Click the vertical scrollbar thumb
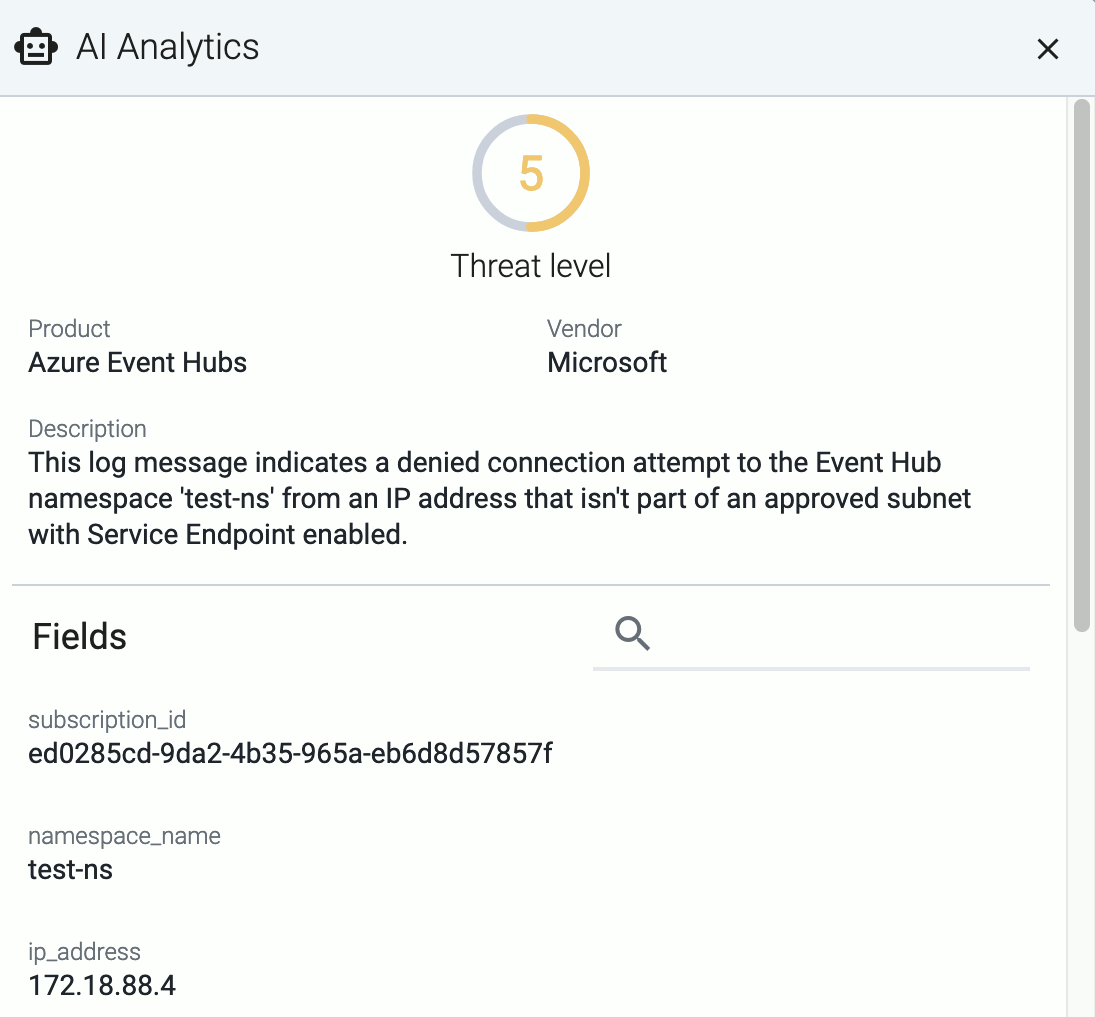1095x1017 pixels. click(1082, 365)
